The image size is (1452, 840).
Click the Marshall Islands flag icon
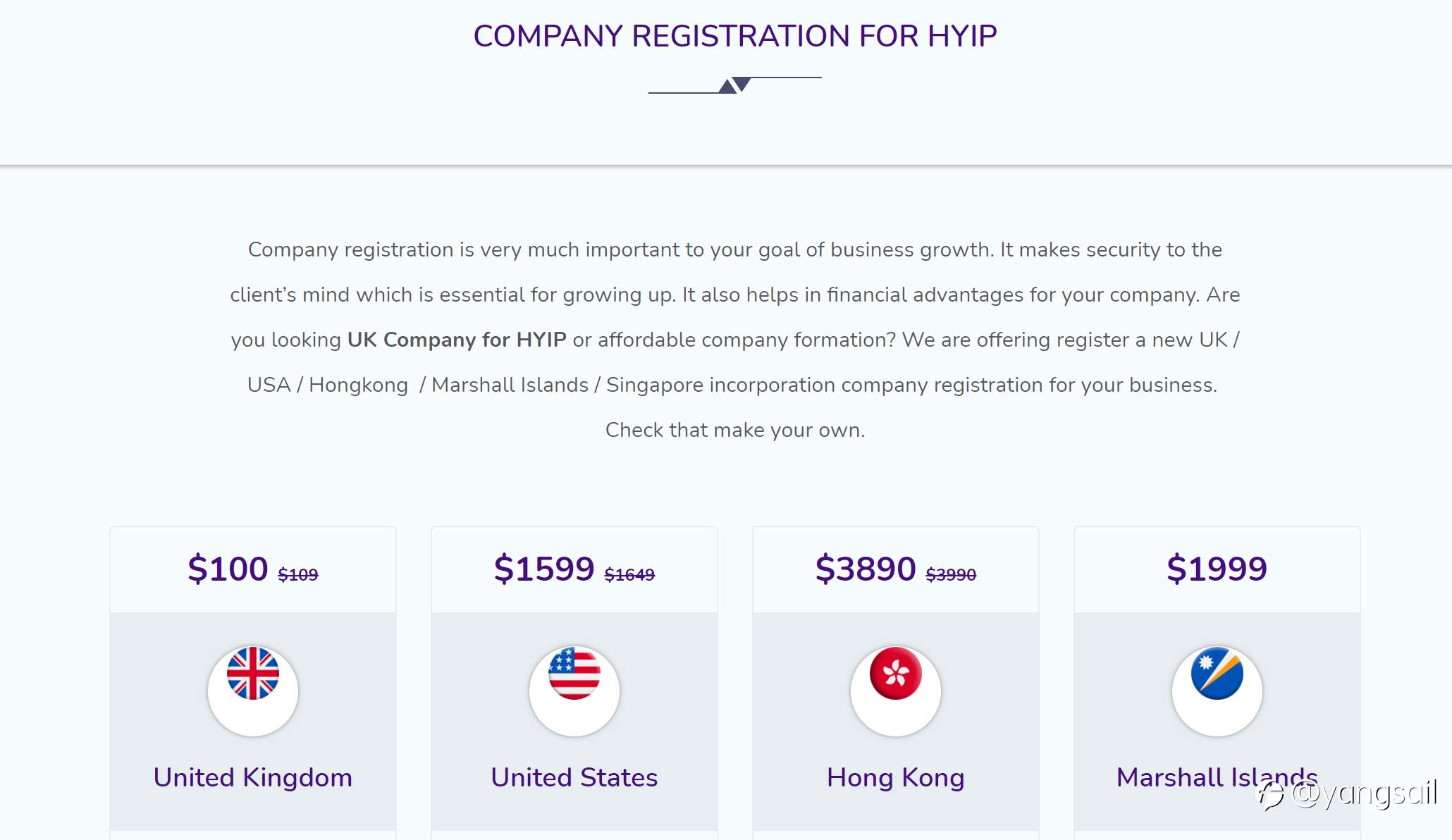coord(1217,674)
